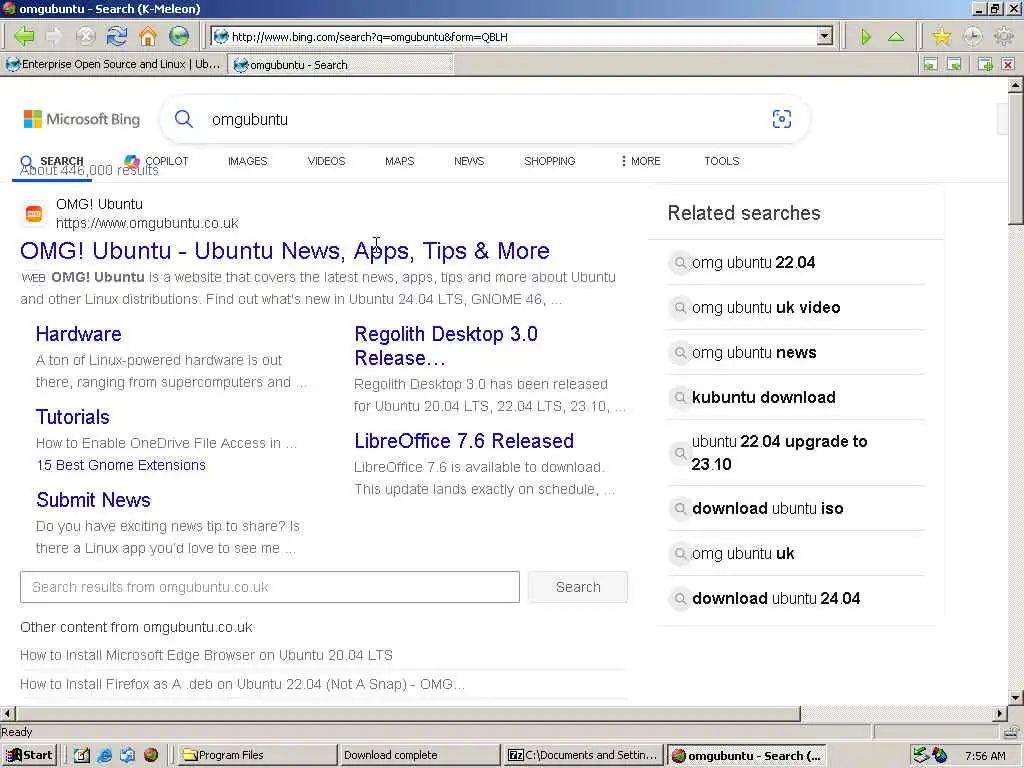Open a new tab with the plus icon
The image size is (1024, 768).
click(985, 64)
